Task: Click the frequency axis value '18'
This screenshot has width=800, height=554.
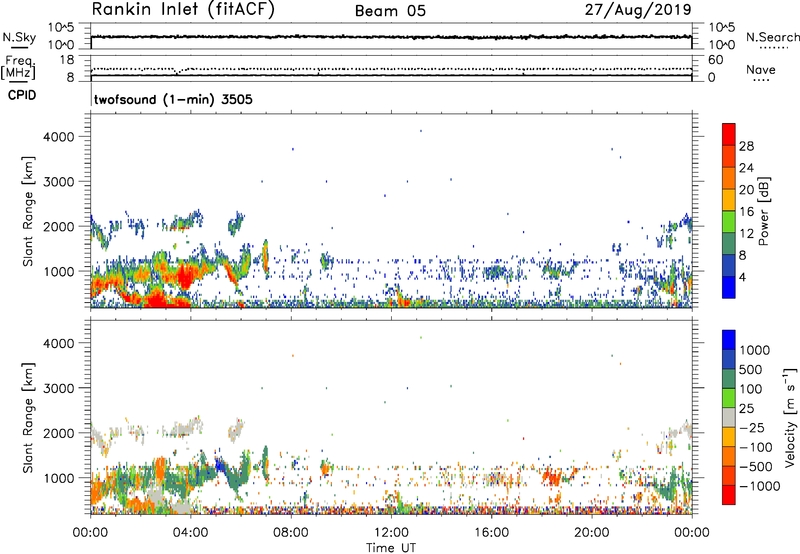Action: [x=67, y=60]
